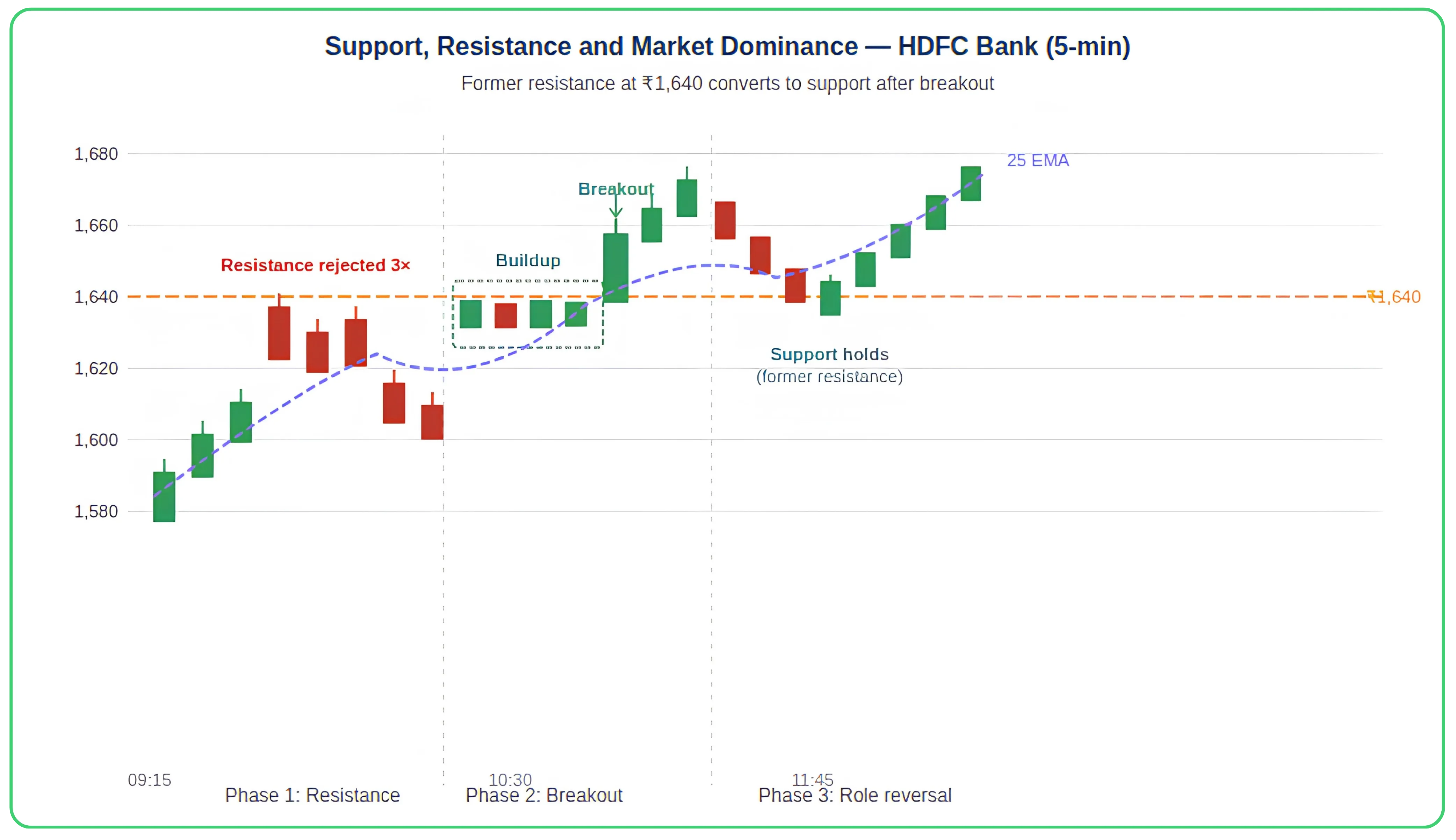Click the last green candle near 25 EMA label
The width and height of the screenshot is (1456, 840).
(970, 183)
